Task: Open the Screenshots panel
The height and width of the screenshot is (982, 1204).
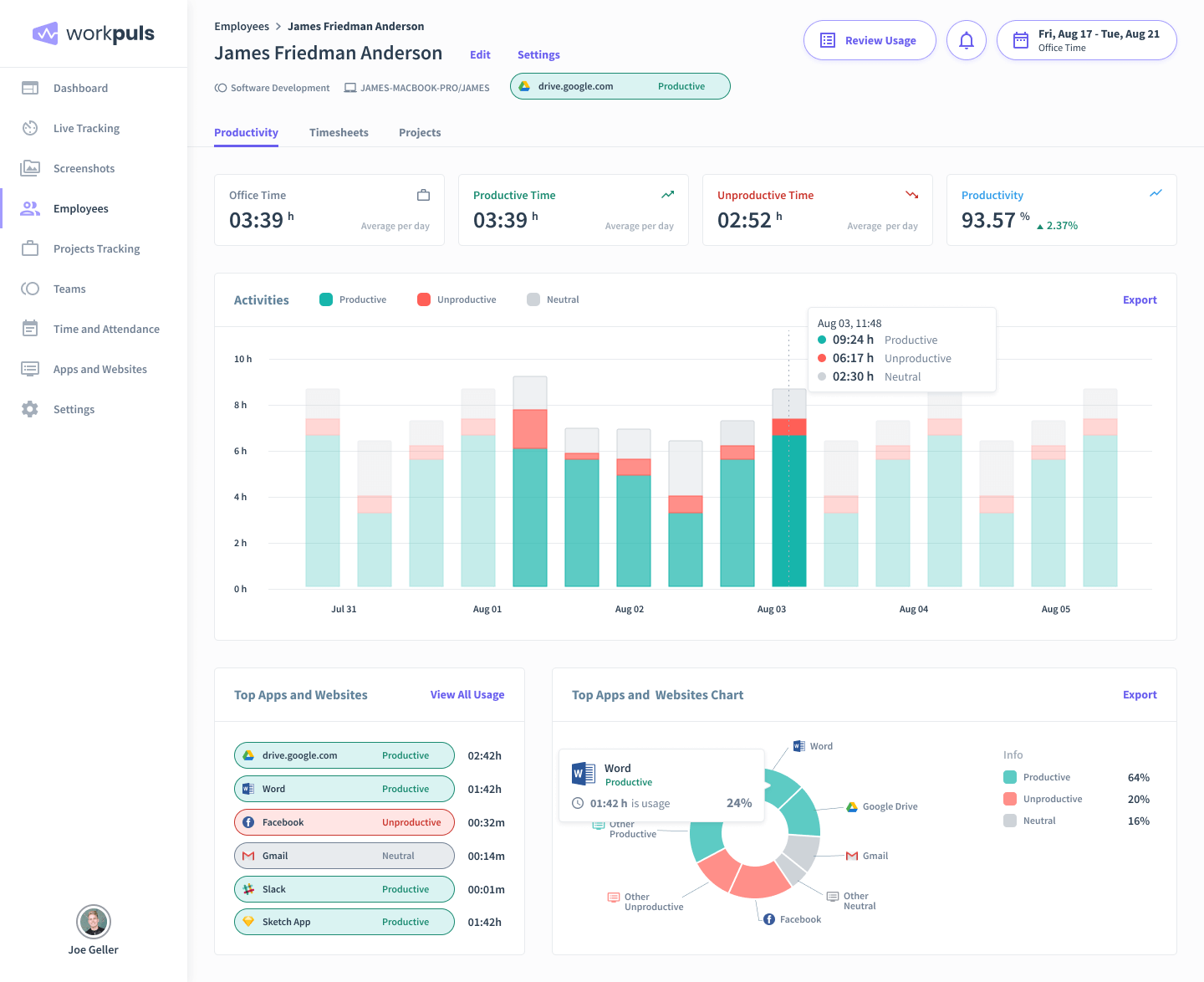Action: (84, 168)
